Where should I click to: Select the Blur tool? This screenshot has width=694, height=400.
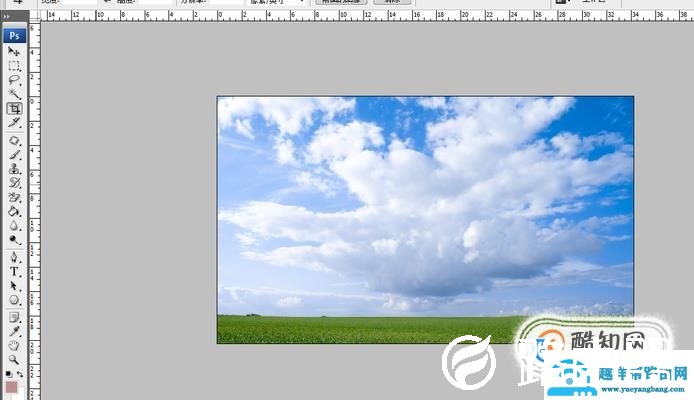[x=14, y=225]
